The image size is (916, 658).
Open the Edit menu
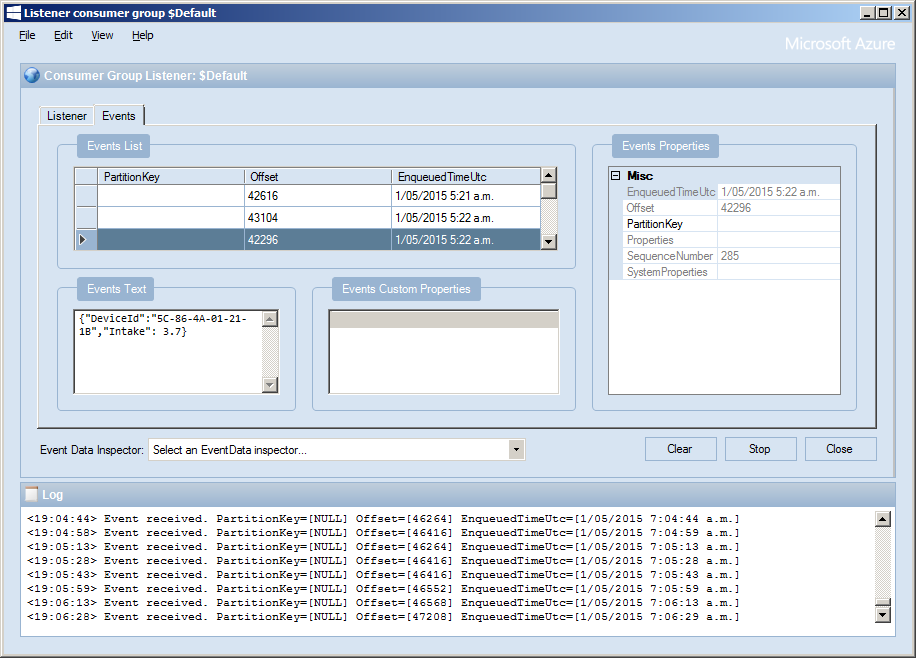63,35
